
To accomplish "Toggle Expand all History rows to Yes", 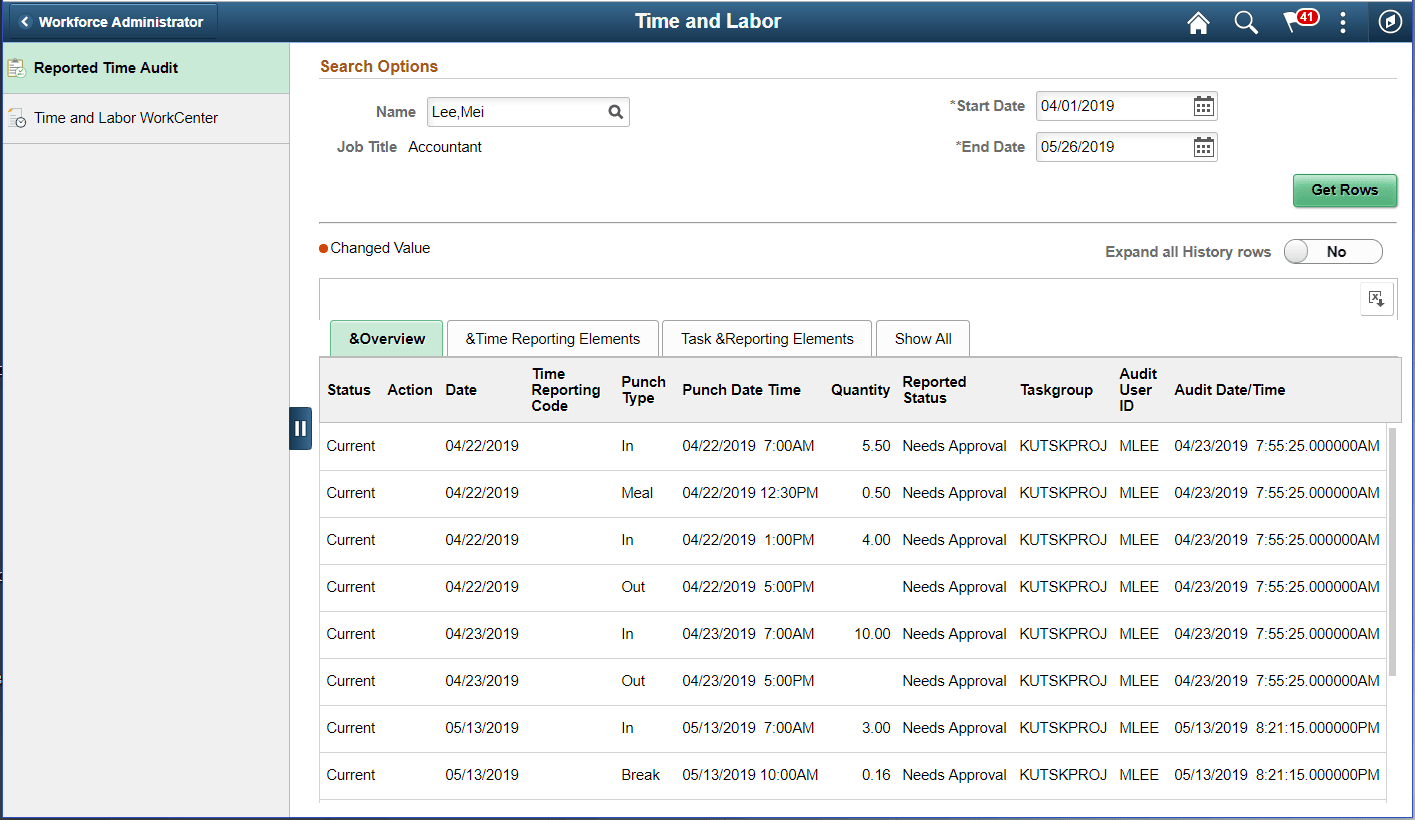I will (x=1333, y=251).
